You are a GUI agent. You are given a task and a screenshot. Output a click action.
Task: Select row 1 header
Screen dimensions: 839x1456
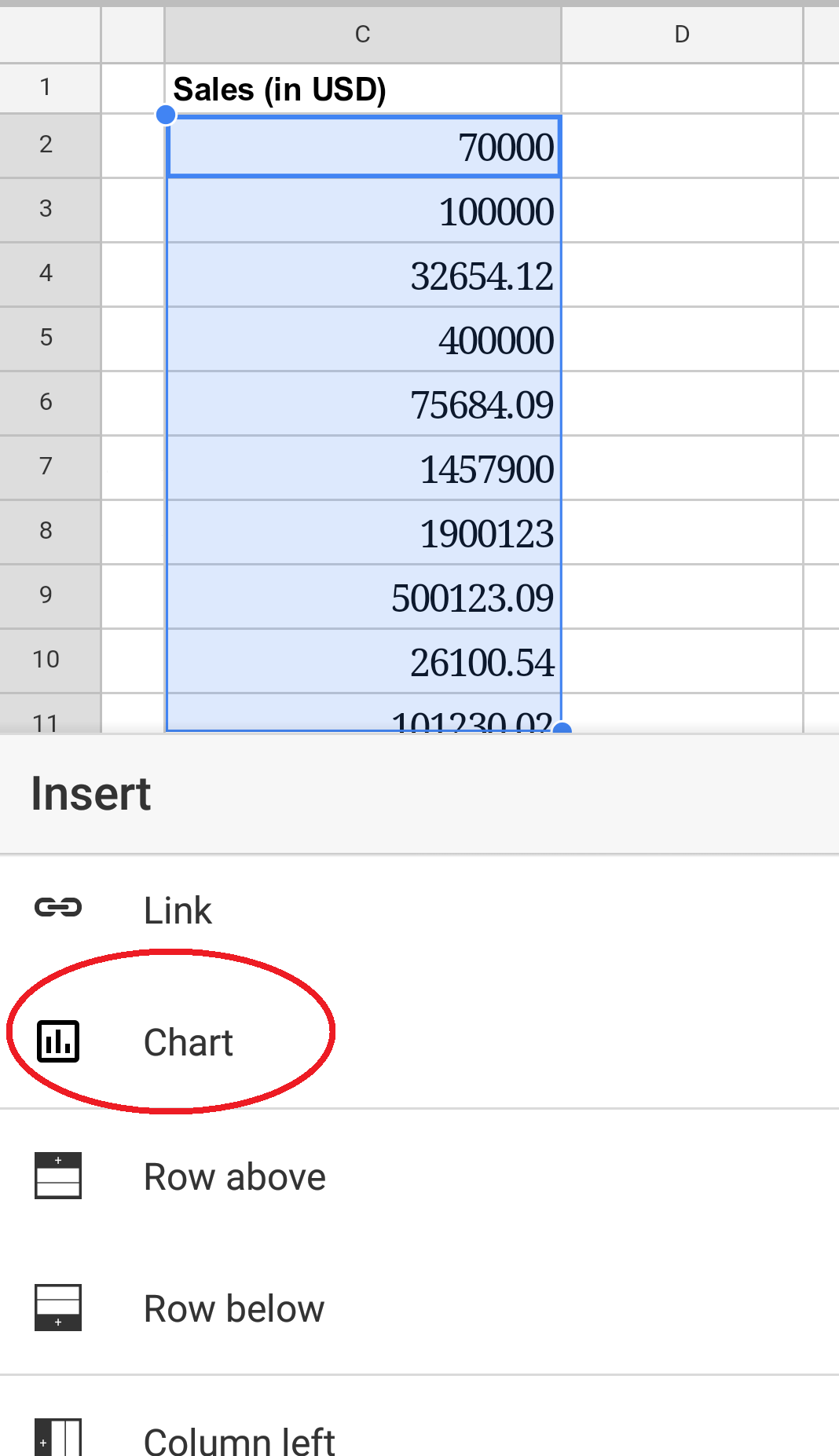coord(47,87)
